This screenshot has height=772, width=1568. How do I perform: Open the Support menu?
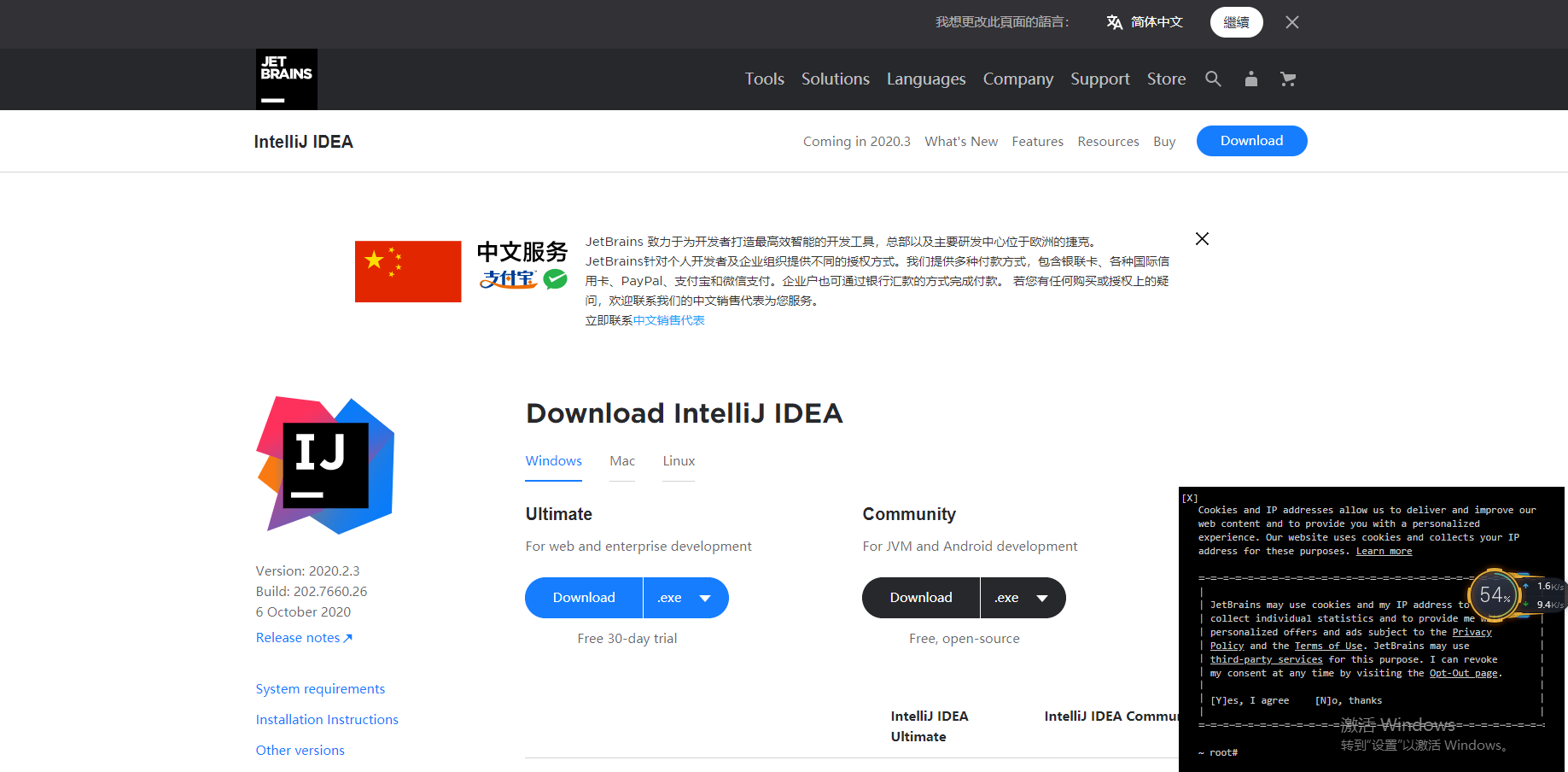click(1100, 79)
